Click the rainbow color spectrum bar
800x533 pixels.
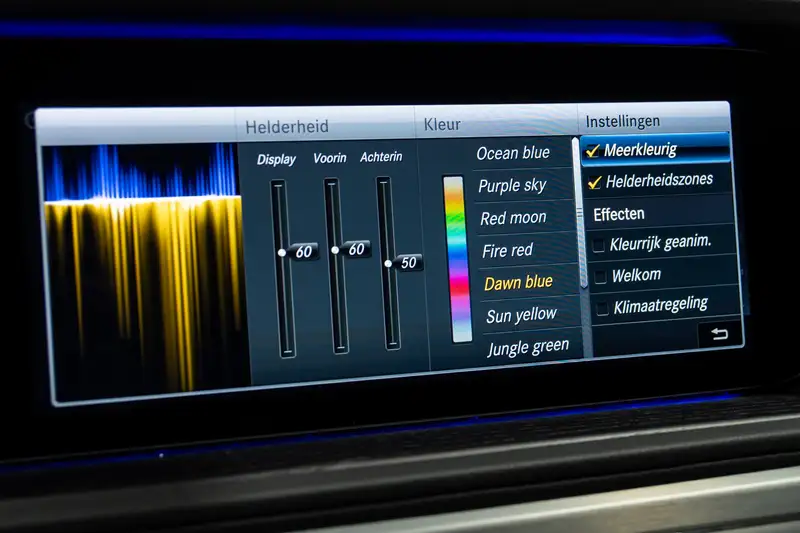(456, 258)
